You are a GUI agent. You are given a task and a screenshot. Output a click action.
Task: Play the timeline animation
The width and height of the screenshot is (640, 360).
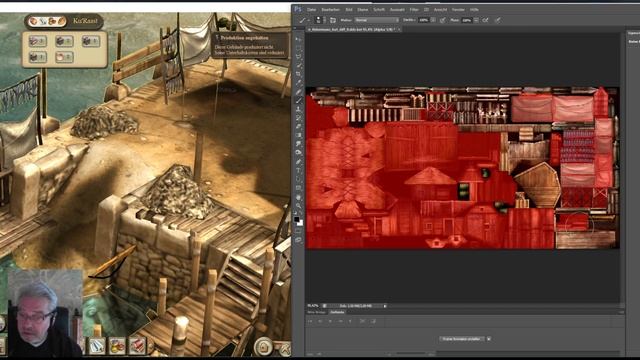pyautogui.click(x=330, y=321)
